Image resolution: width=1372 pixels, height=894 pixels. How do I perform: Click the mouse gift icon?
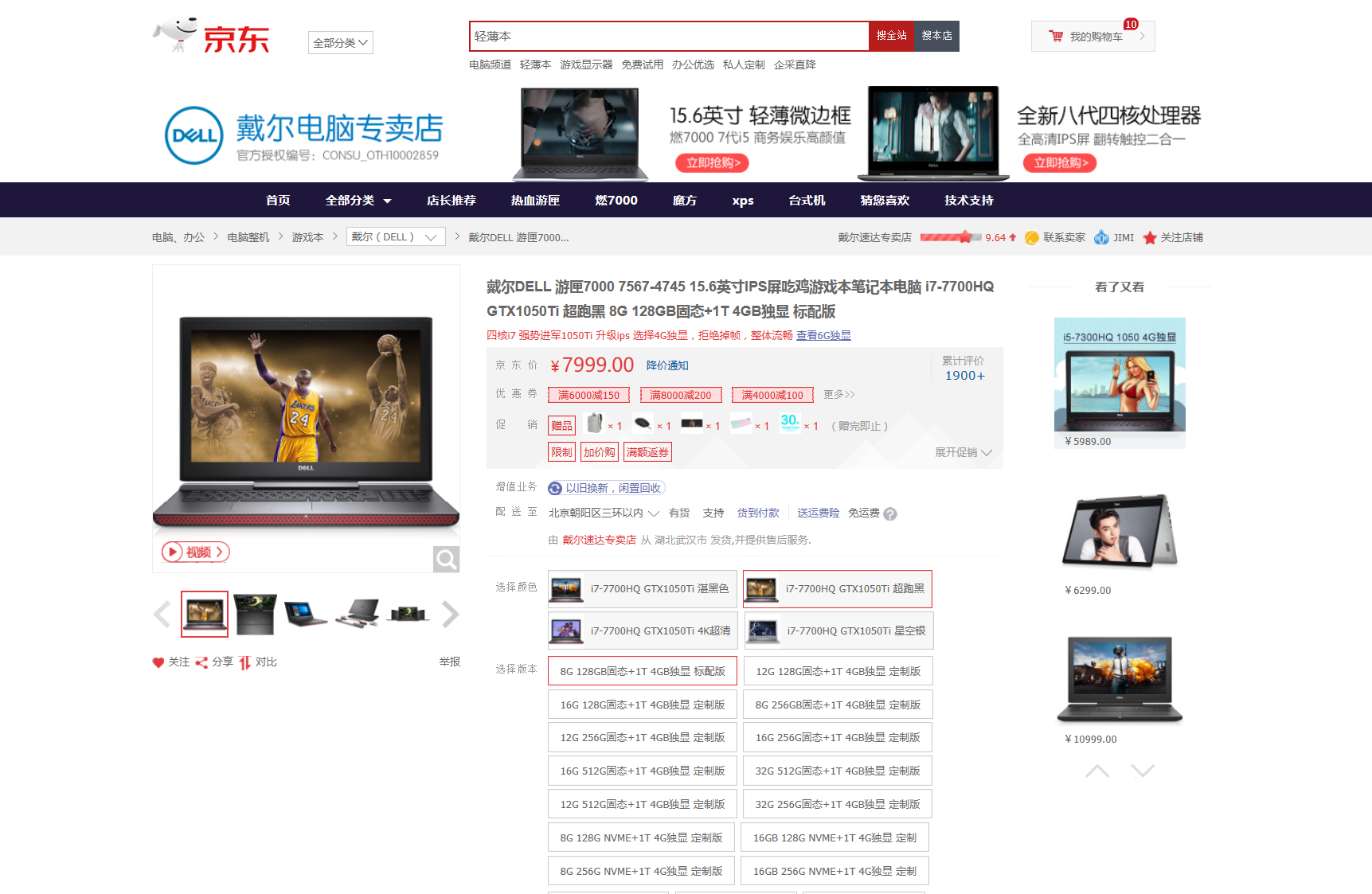coord(643,423)
